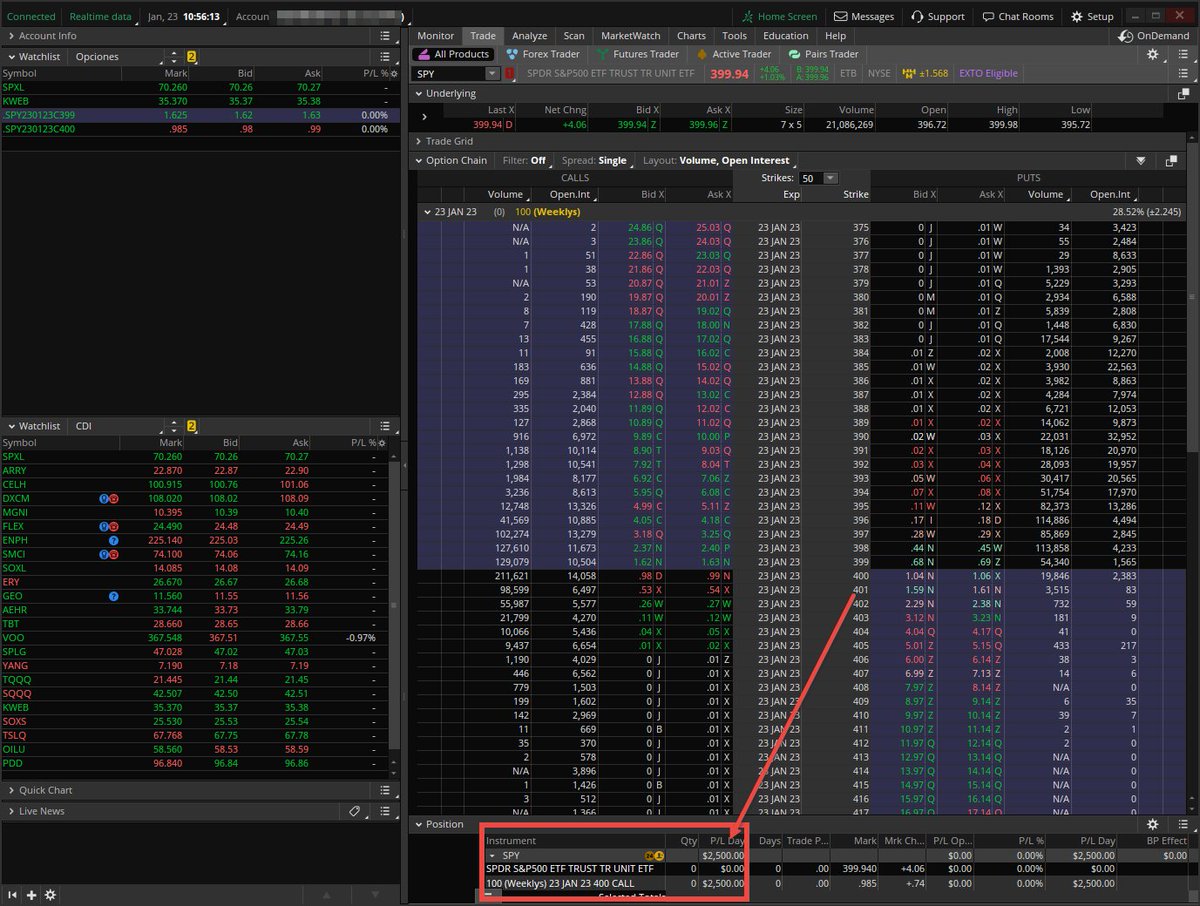The image size is (1200, 906).
Task: Switch to the Scan tab
Action: [574, 36]
